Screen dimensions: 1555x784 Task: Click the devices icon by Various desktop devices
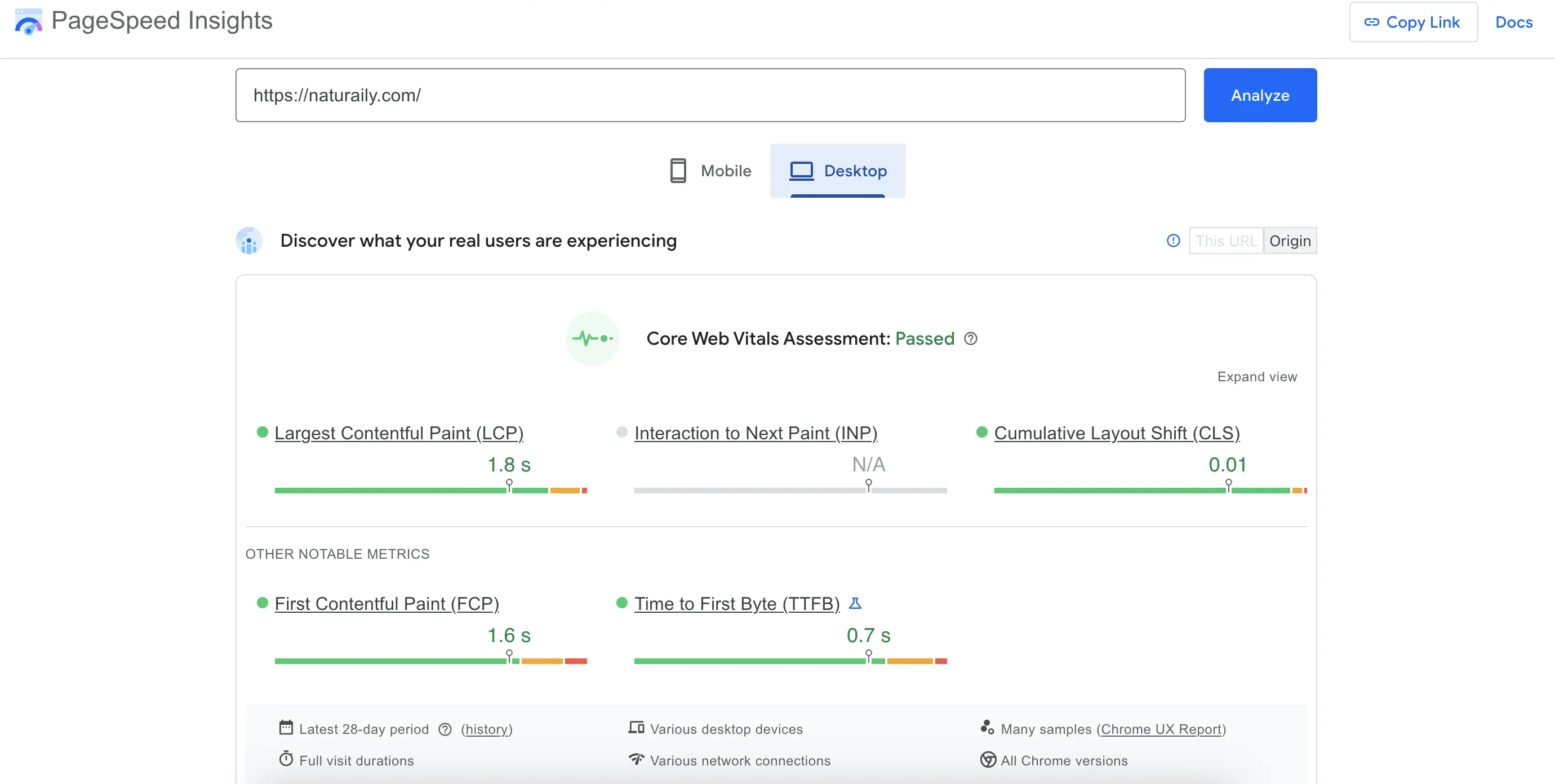tap(636, 728)
